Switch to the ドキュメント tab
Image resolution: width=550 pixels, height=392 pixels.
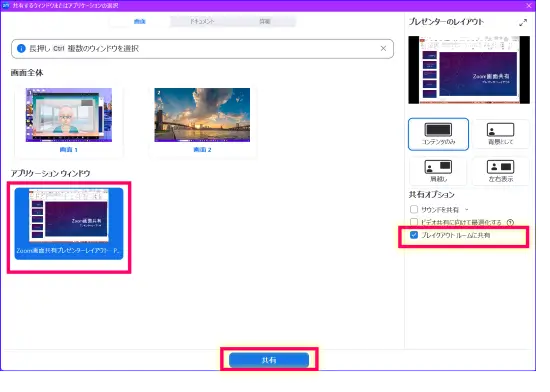coord(202,21)
